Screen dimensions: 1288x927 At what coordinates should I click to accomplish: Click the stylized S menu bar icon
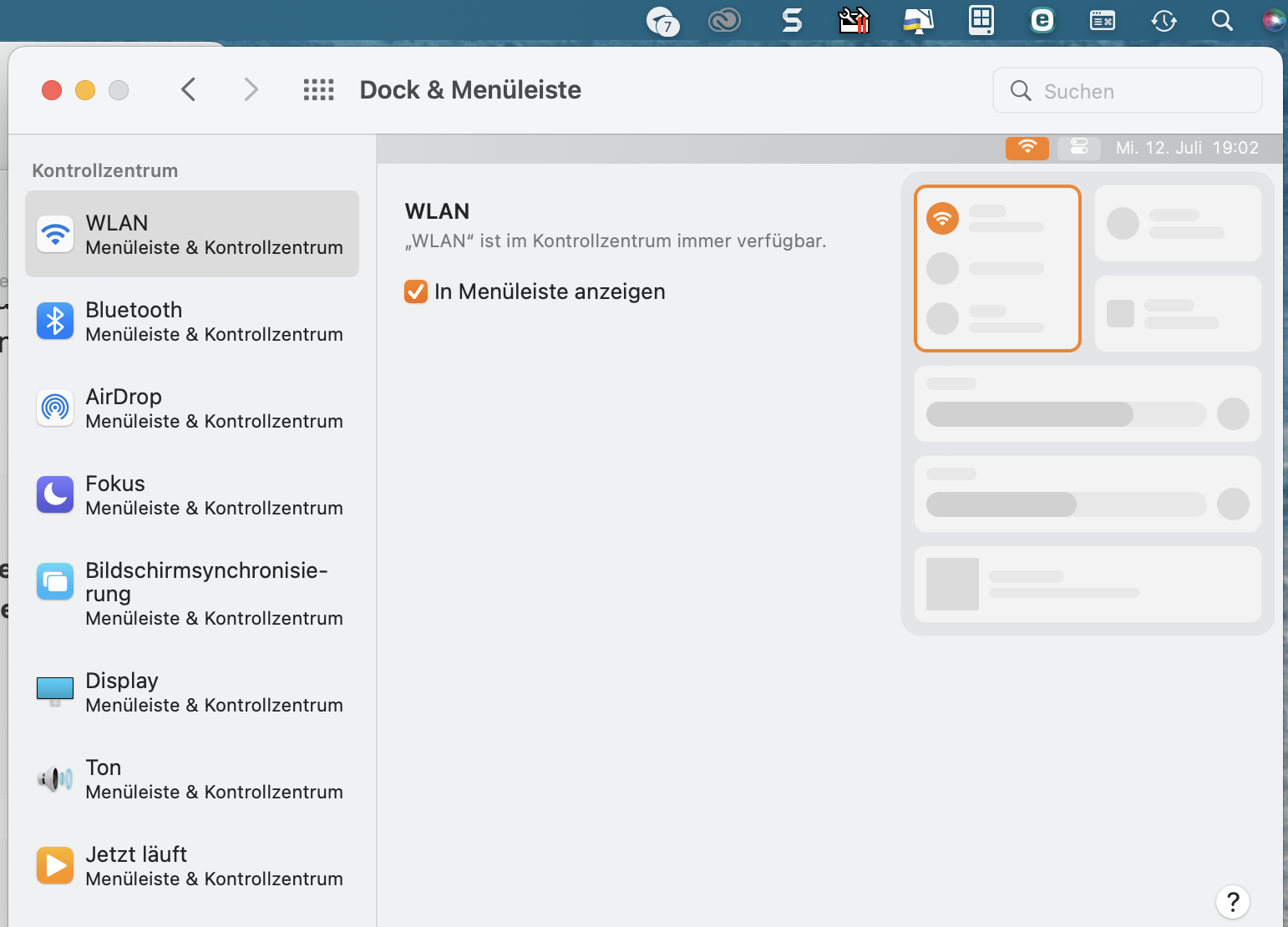792,19
